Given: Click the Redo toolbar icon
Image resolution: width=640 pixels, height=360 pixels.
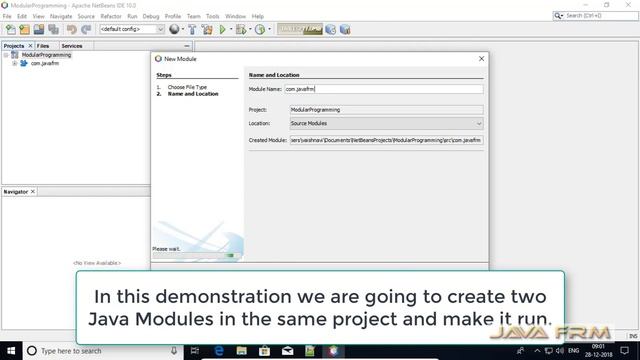Looking at the screenshot, I should click(86, 29).
